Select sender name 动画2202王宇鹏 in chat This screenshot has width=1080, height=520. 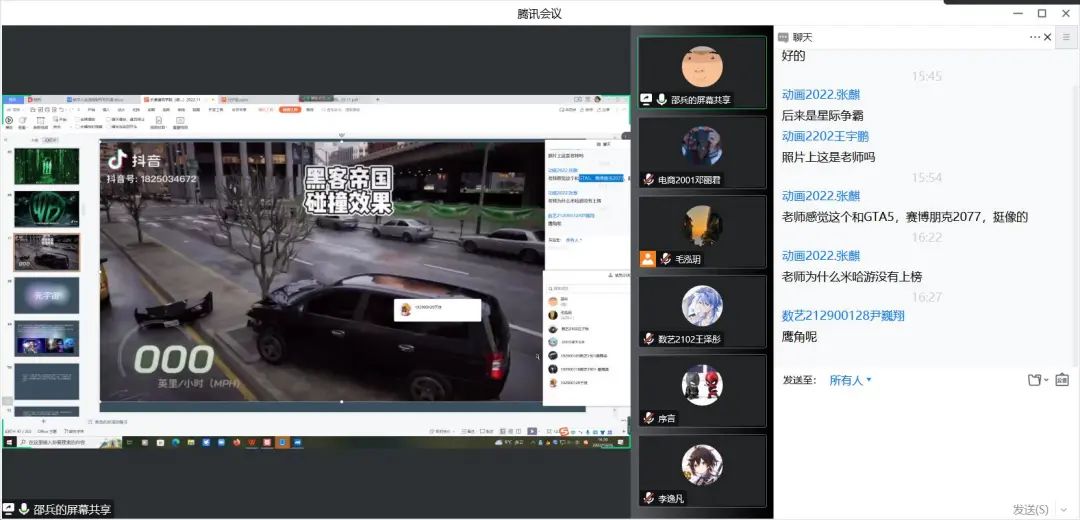click(x=825, y=136)
